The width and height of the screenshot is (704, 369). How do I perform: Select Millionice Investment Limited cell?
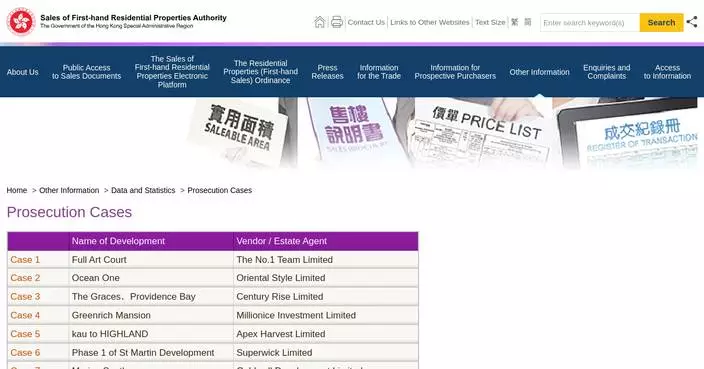tap(326, 316)
